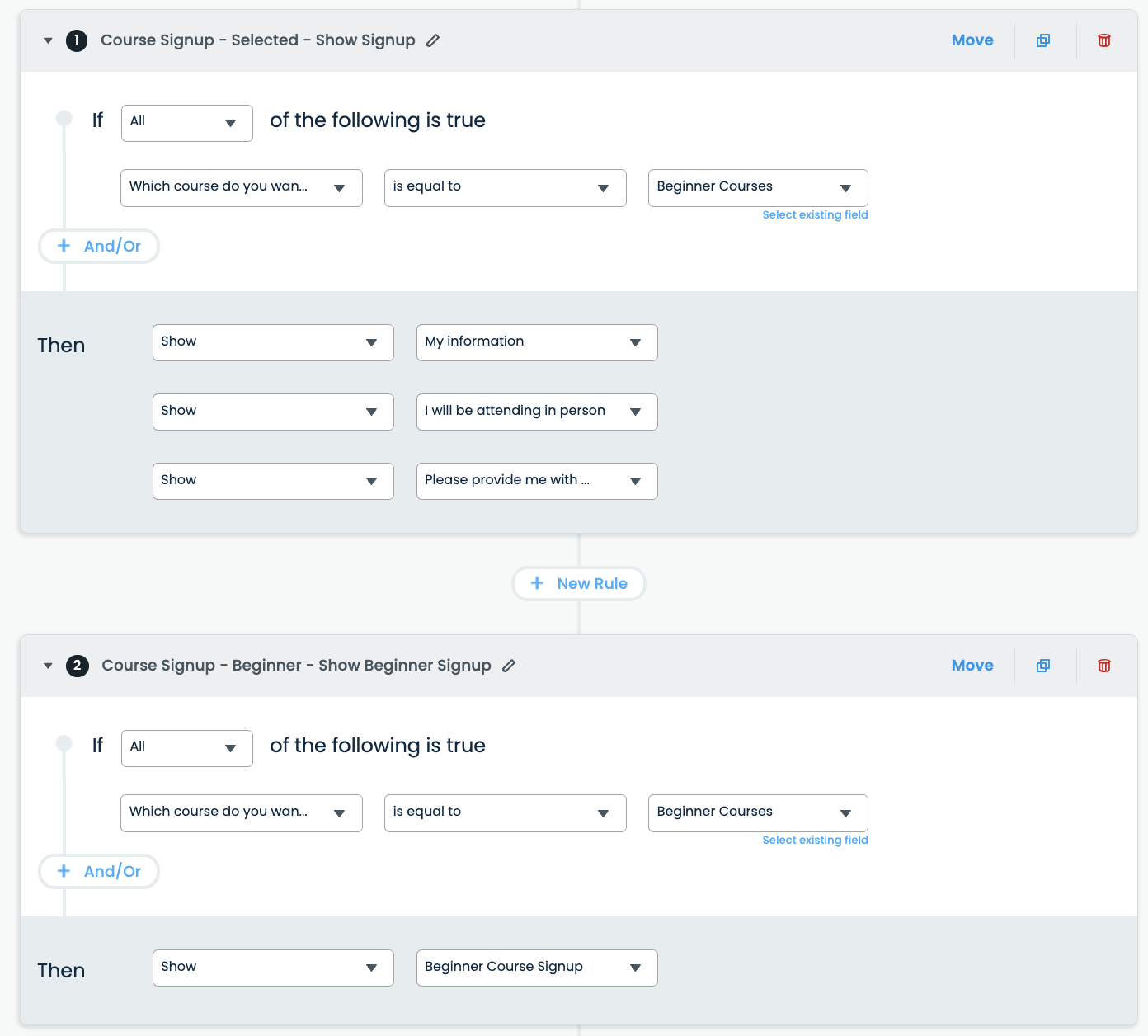Duplicate rule 2 using copy icon
This screenshot has width=1148, height=1036.
click(x=1043, y=666)
